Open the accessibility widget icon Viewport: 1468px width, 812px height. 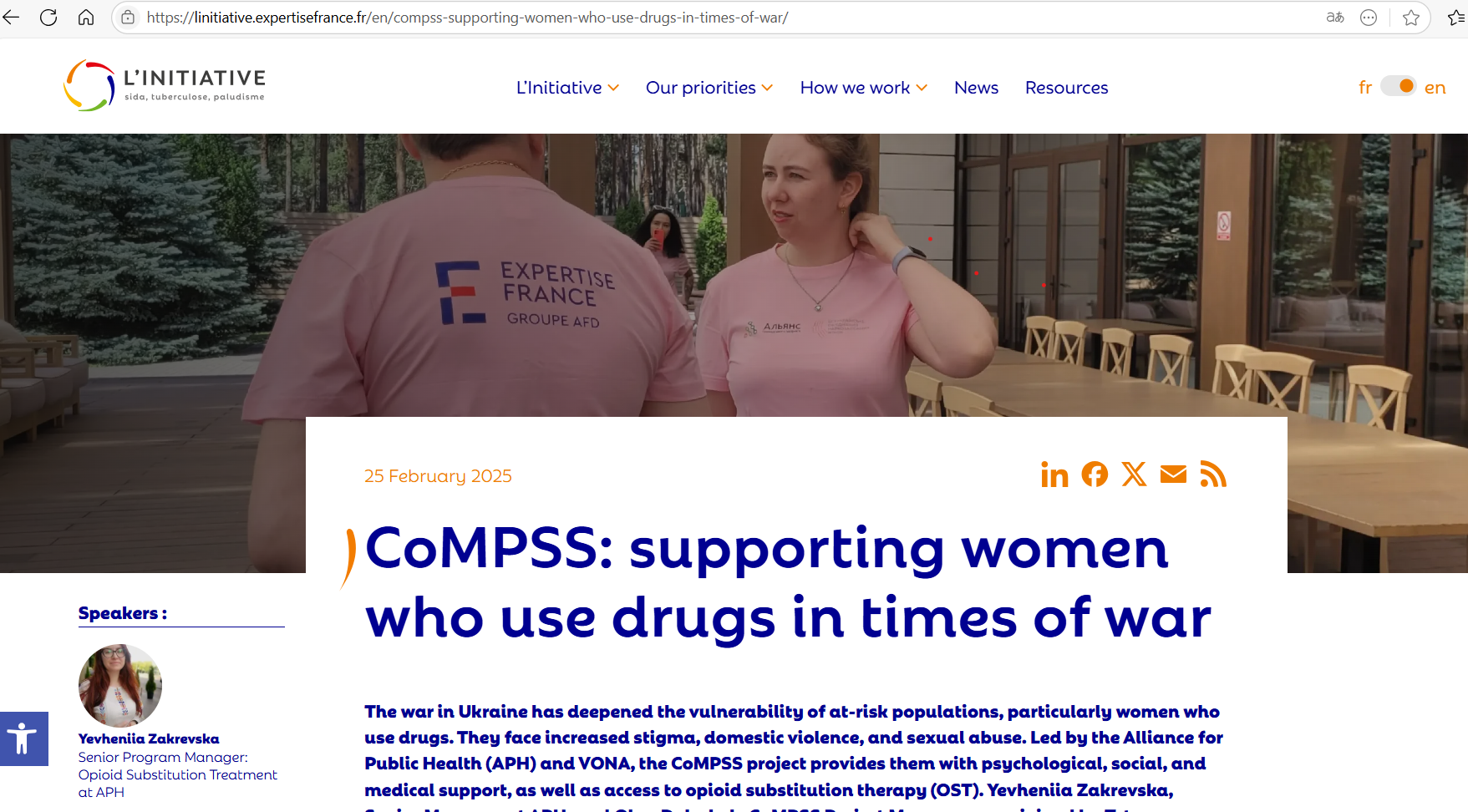pyautogui.click(x=23, y=738)
